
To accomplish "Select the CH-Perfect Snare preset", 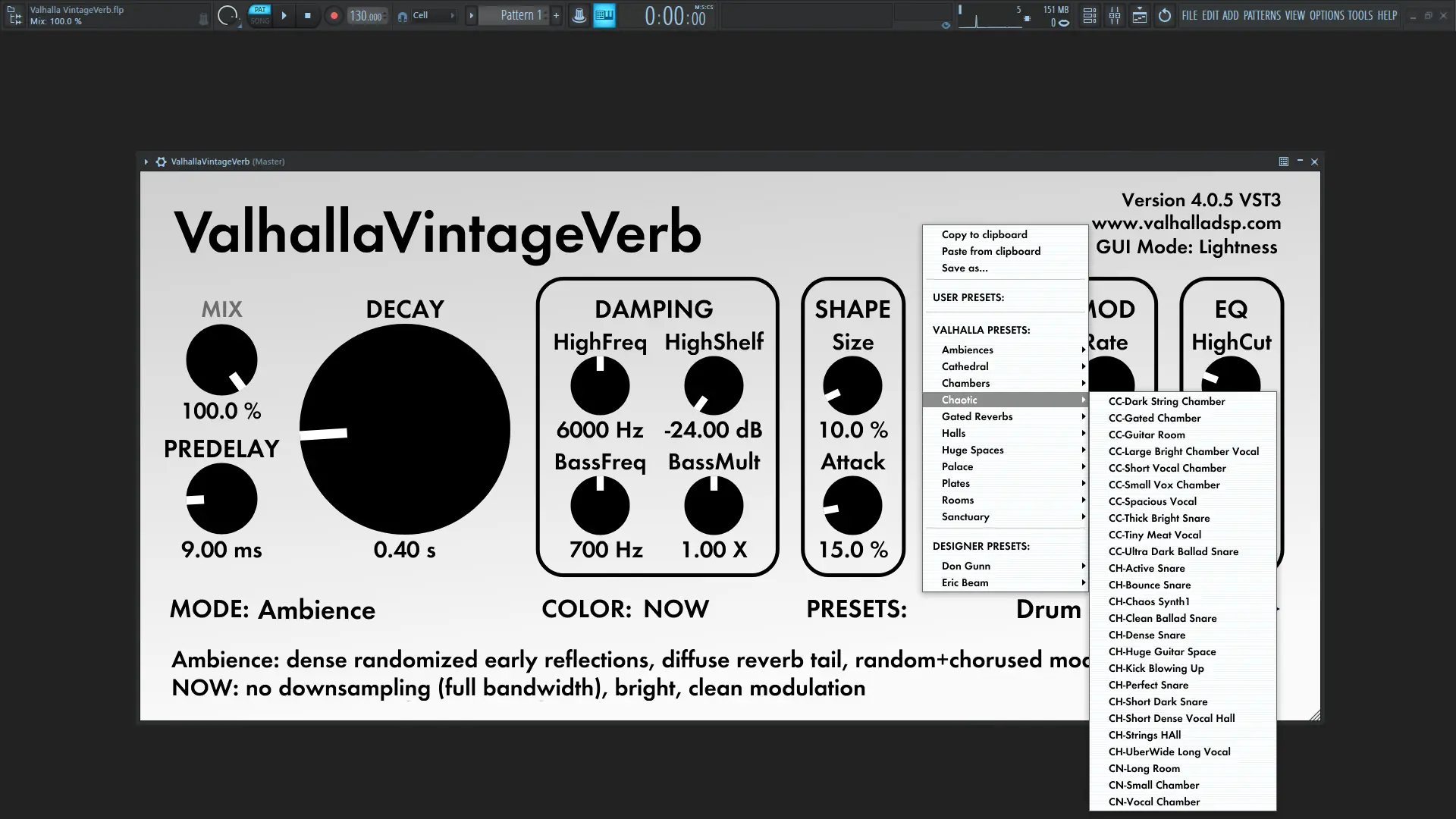I will [1148, 685].
